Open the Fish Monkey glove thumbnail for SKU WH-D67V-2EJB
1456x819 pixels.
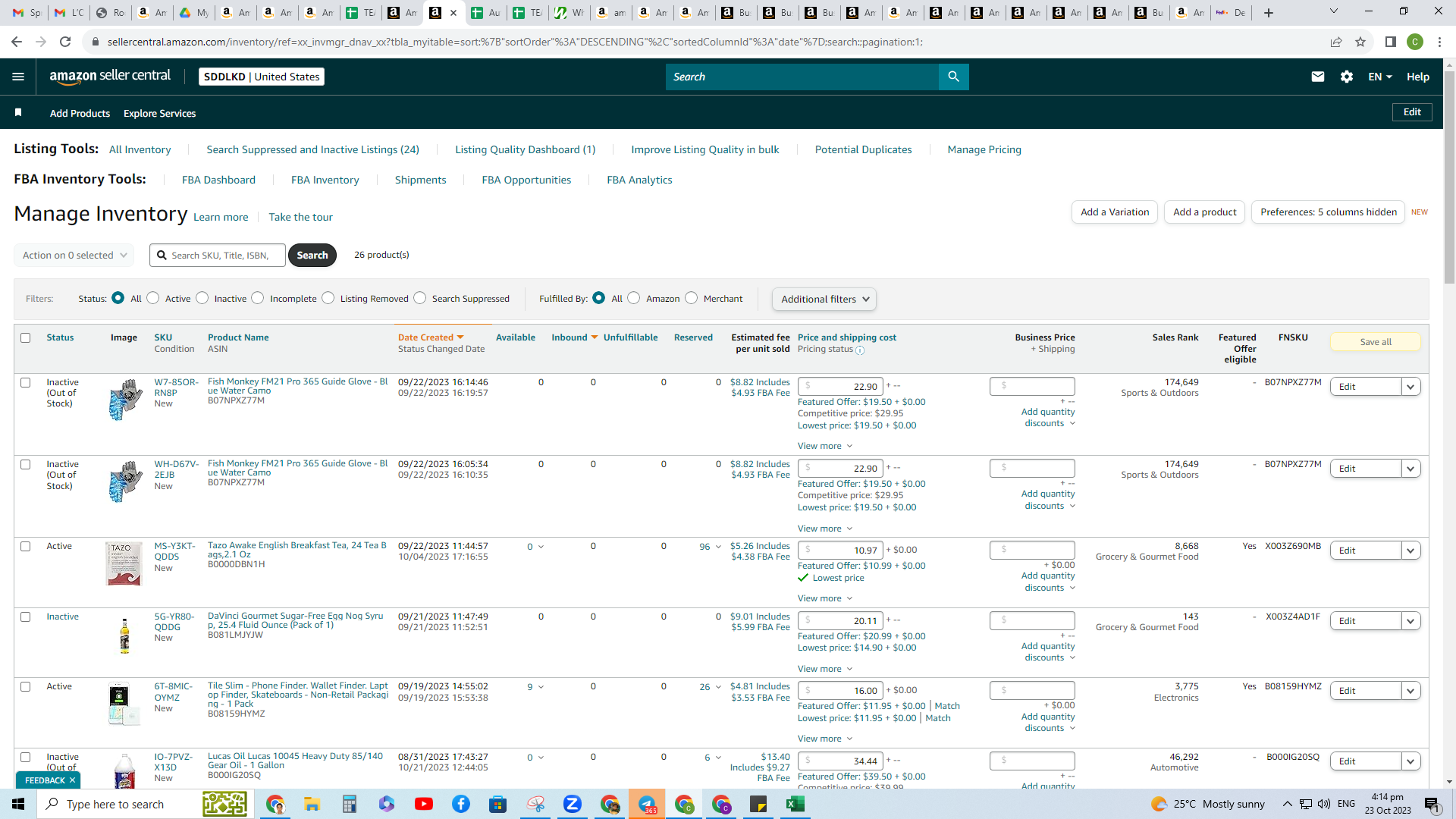point(124,482)
